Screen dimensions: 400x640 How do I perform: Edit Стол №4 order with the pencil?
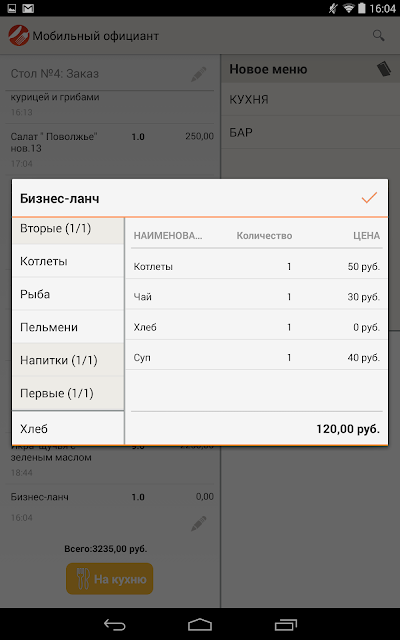pyautogui.click(x=199, y=74)
